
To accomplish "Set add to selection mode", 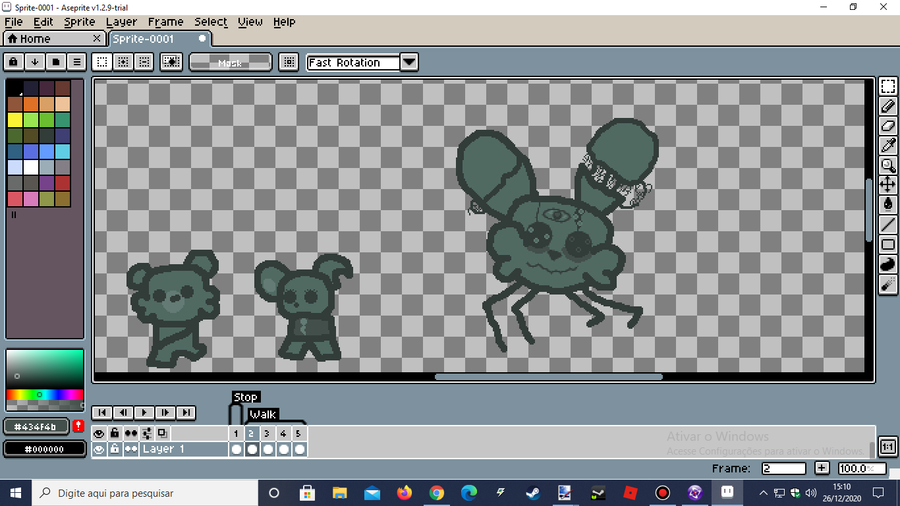I will coord(123,62).
